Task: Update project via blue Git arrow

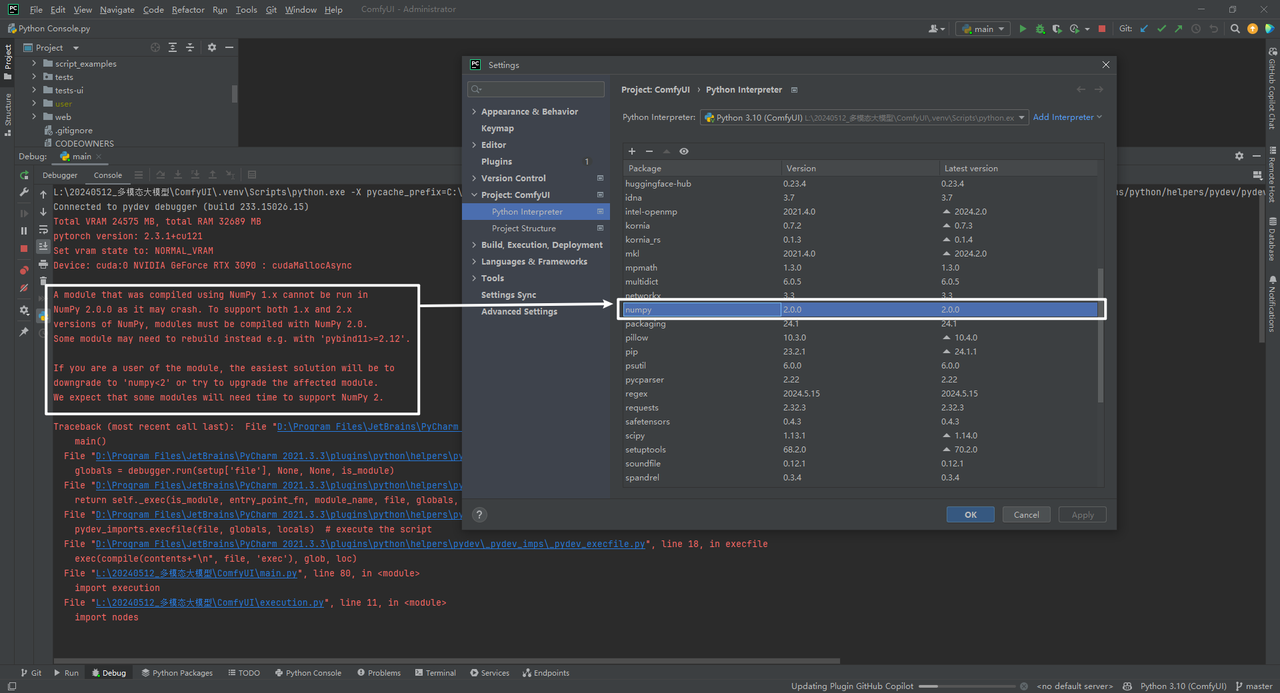Action: point(1144,29)
